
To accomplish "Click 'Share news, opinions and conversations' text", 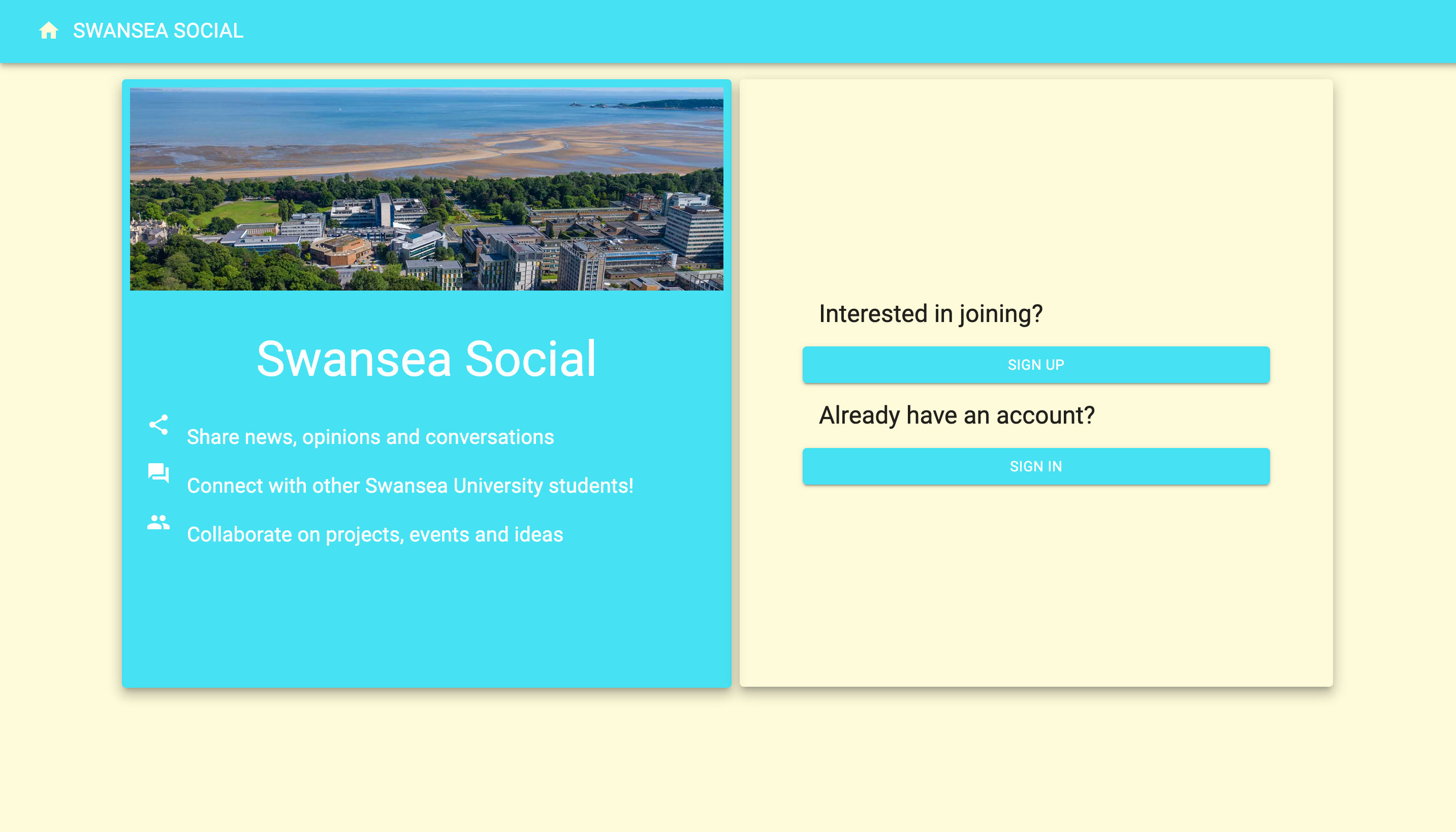I will [370, 437].
